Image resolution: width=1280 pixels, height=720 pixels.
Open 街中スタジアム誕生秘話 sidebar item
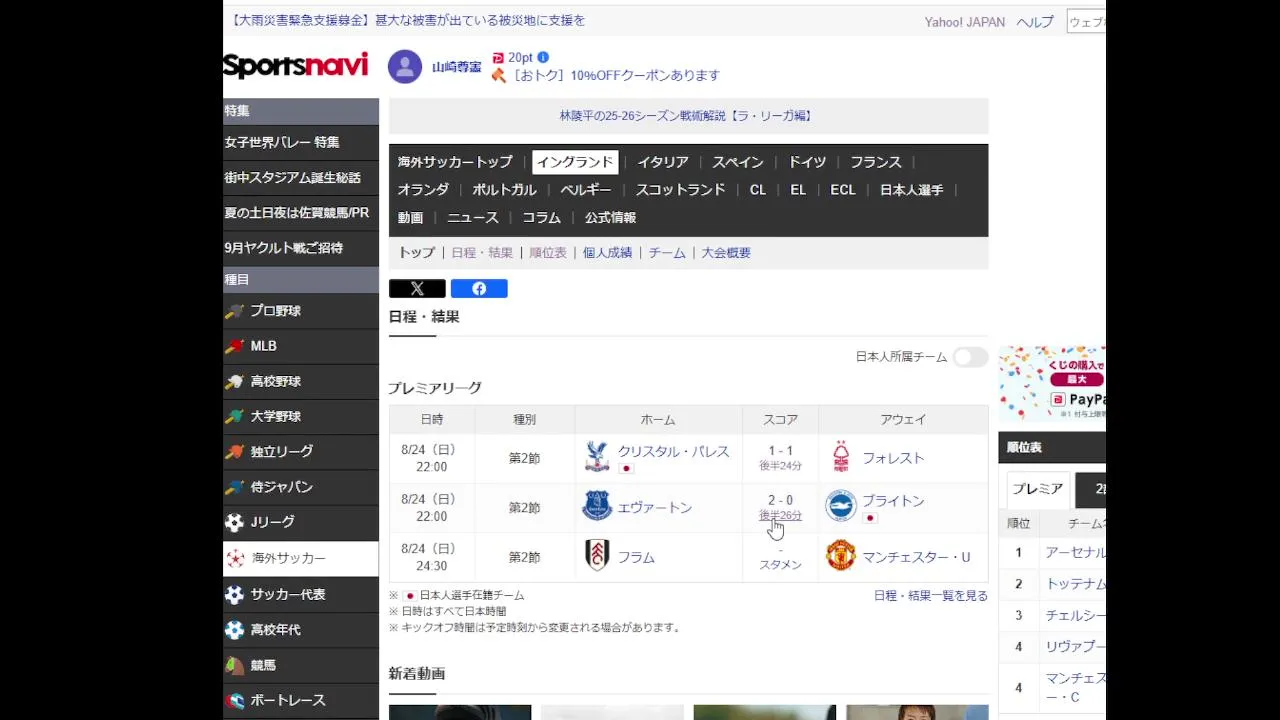tap(300, 178)
